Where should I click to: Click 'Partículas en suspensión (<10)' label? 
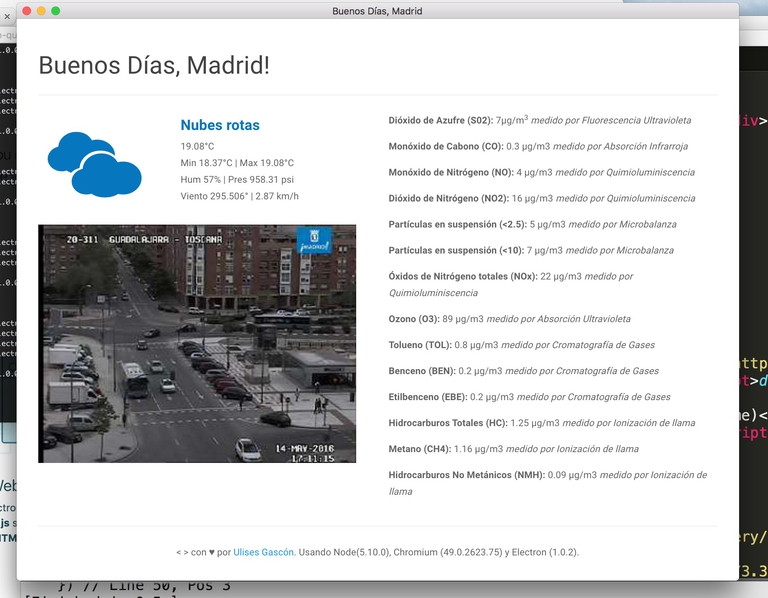pyautogui.click(x=456, y=250)
